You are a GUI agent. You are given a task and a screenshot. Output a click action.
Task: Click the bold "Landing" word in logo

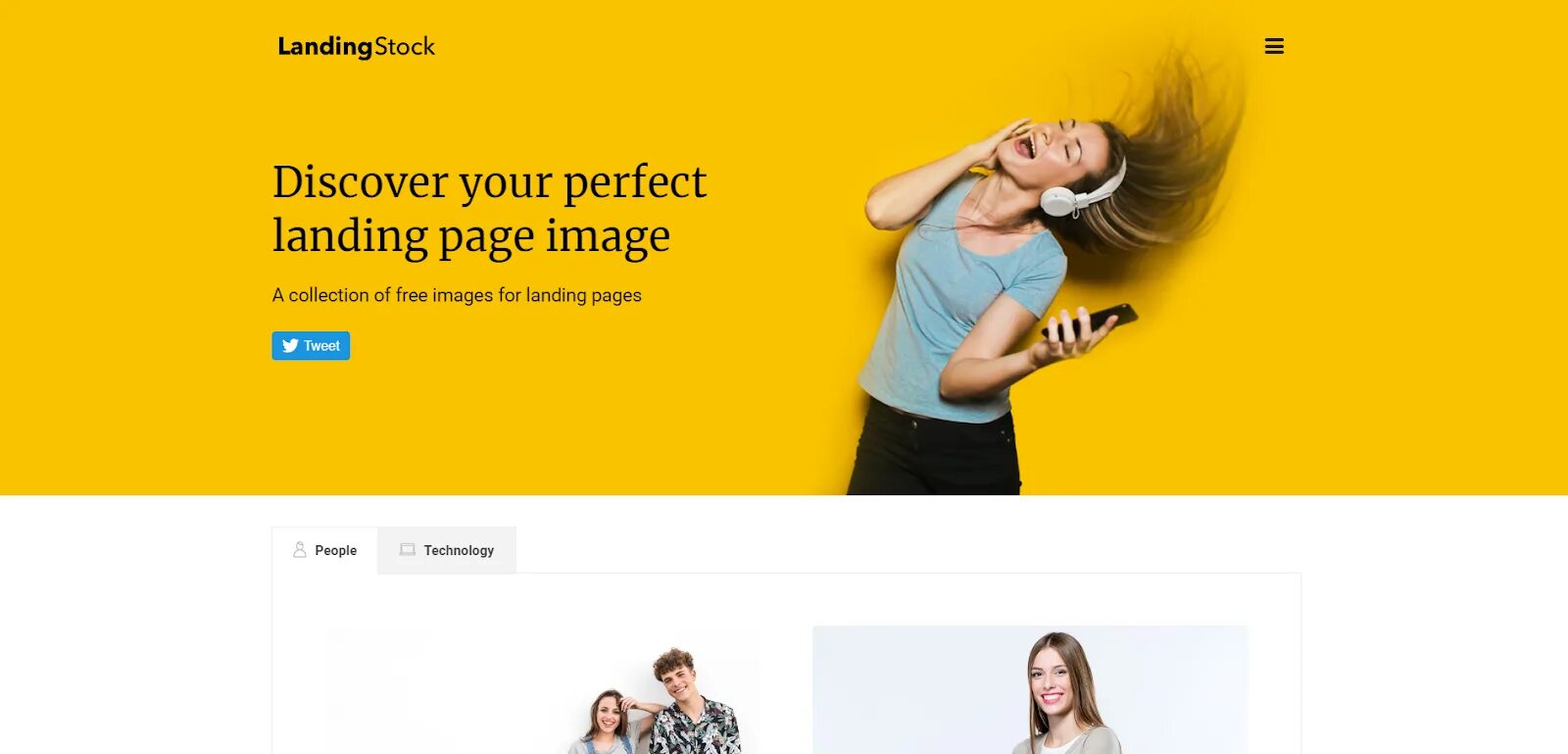tap(325, 46)
